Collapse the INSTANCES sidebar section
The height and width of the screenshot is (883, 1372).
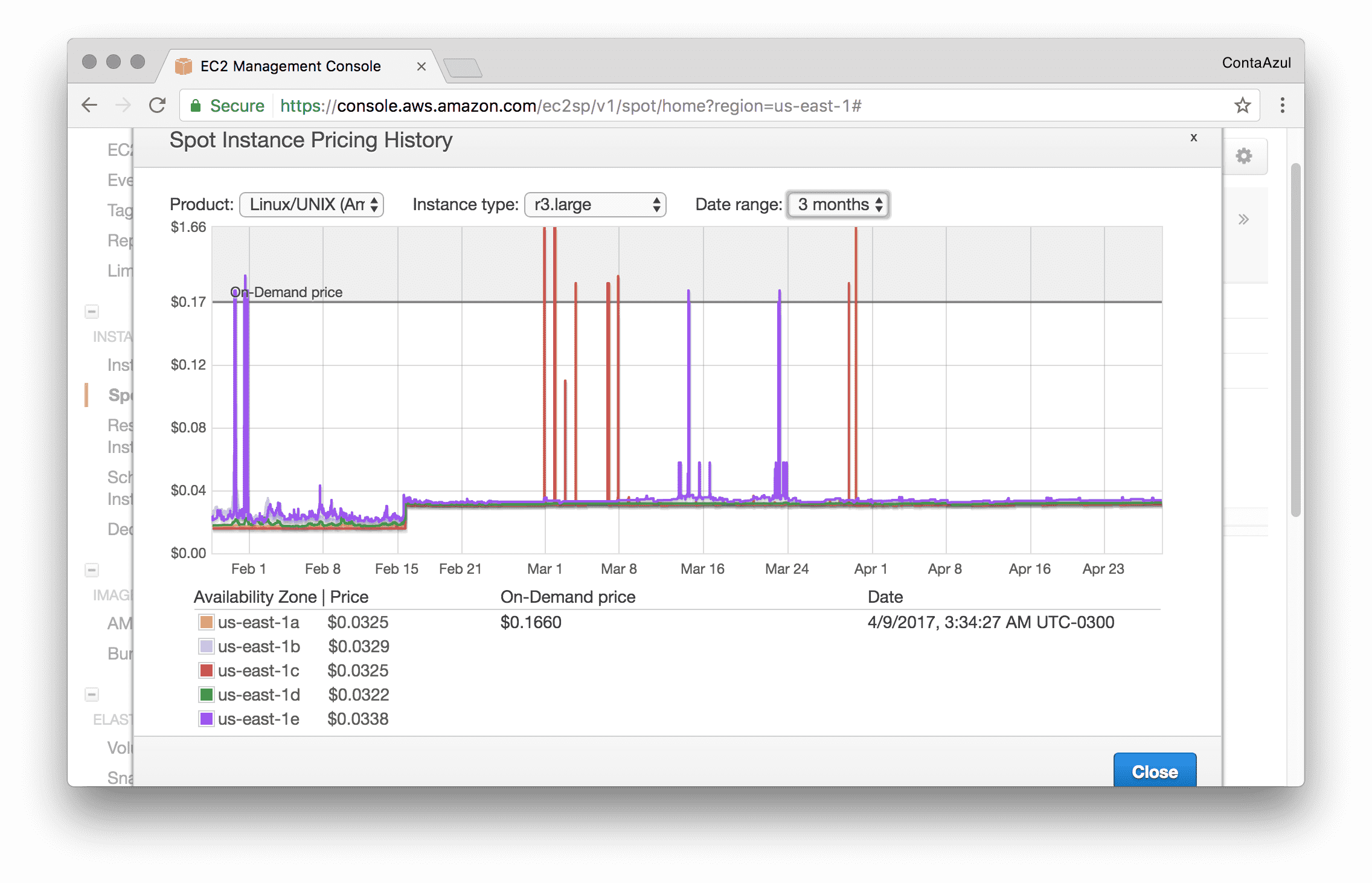click(x=91, y=311)
